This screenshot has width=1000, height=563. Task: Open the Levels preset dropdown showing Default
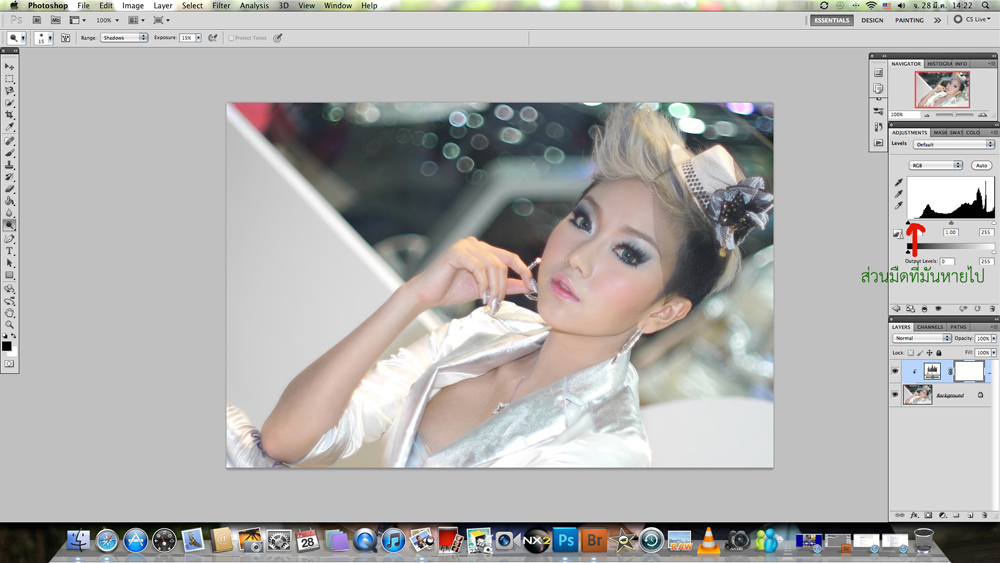[953, 144]
